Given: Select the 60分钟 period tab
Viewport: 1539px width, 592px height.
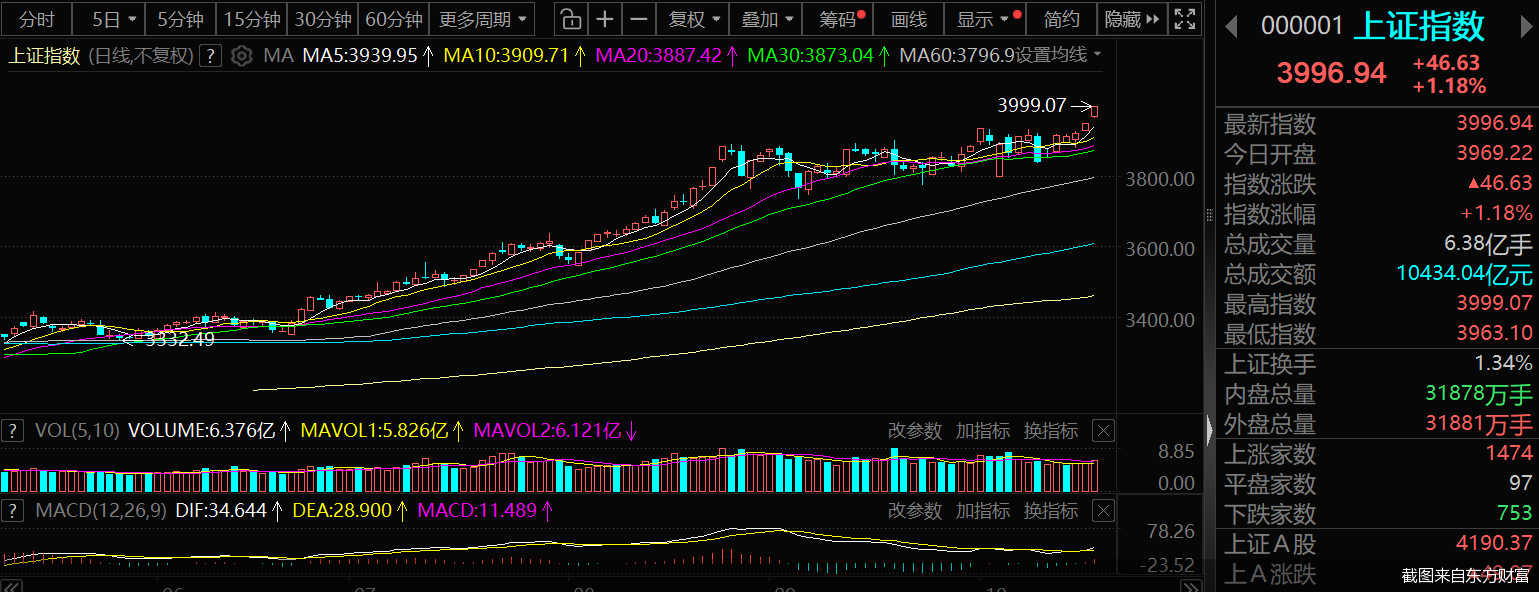Looking at the screenshot, I should click(394, 19).
